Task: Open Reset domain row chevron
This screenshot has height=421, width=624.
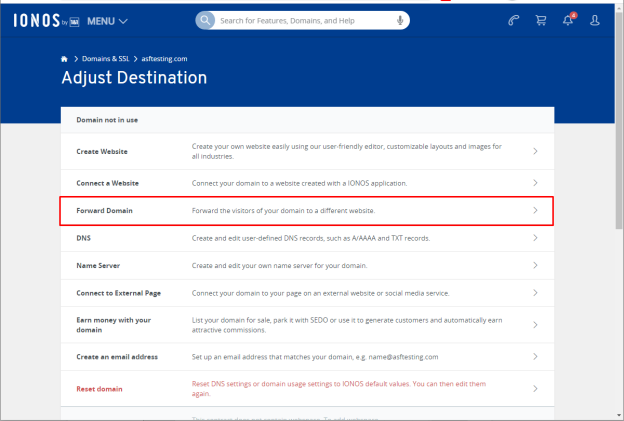Action: pos(535,388)
